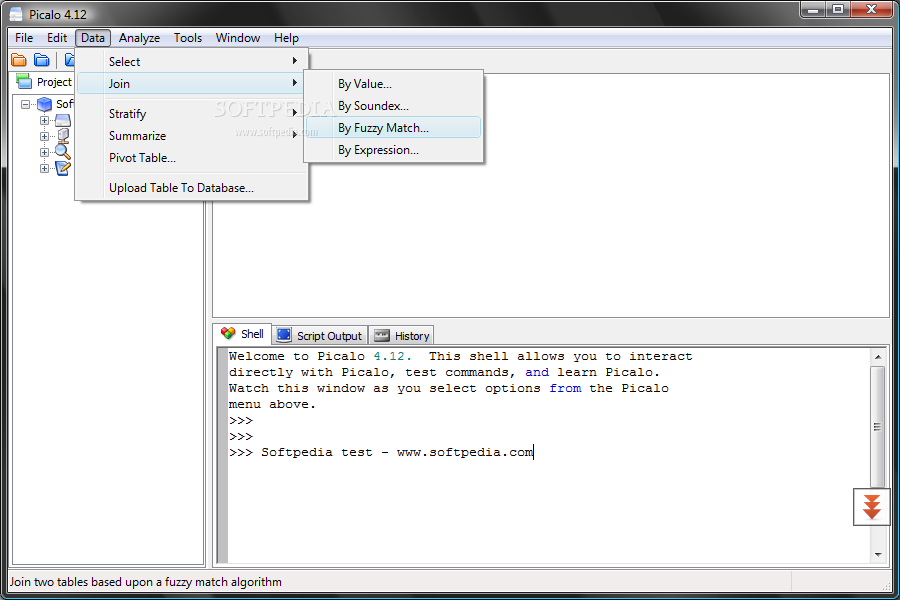
Task: Expand the network computer tree node
Action: (x=44, y=137)
